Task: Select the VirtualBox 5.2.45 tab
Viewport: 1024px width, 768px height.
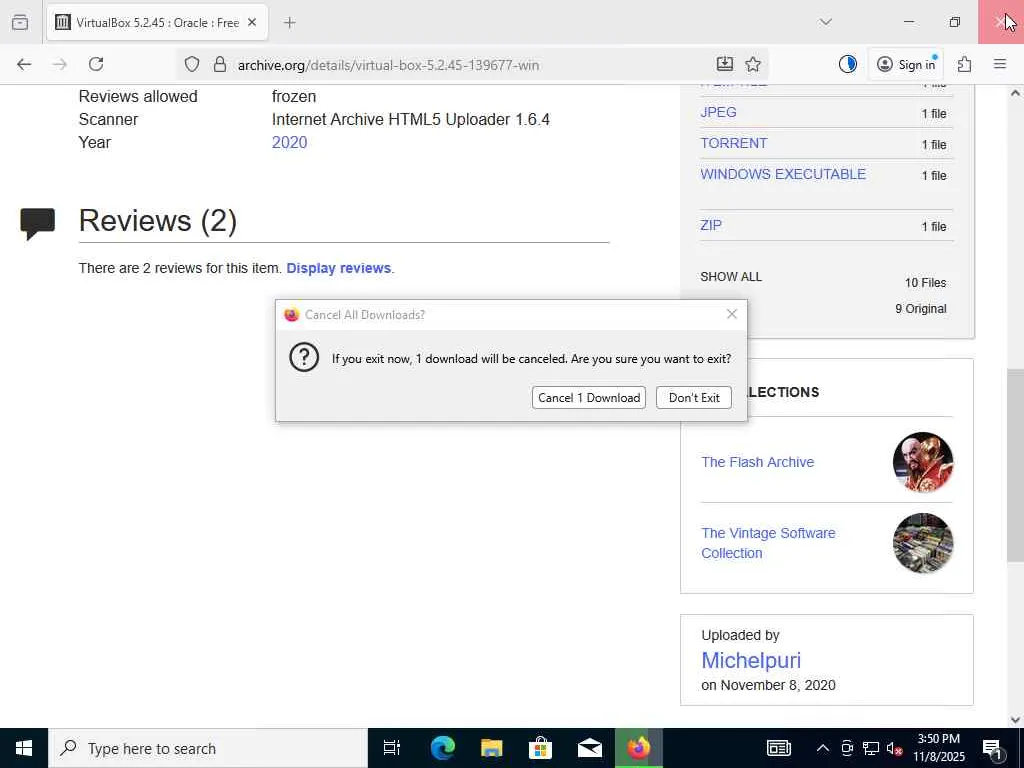Action: [157, 23]
